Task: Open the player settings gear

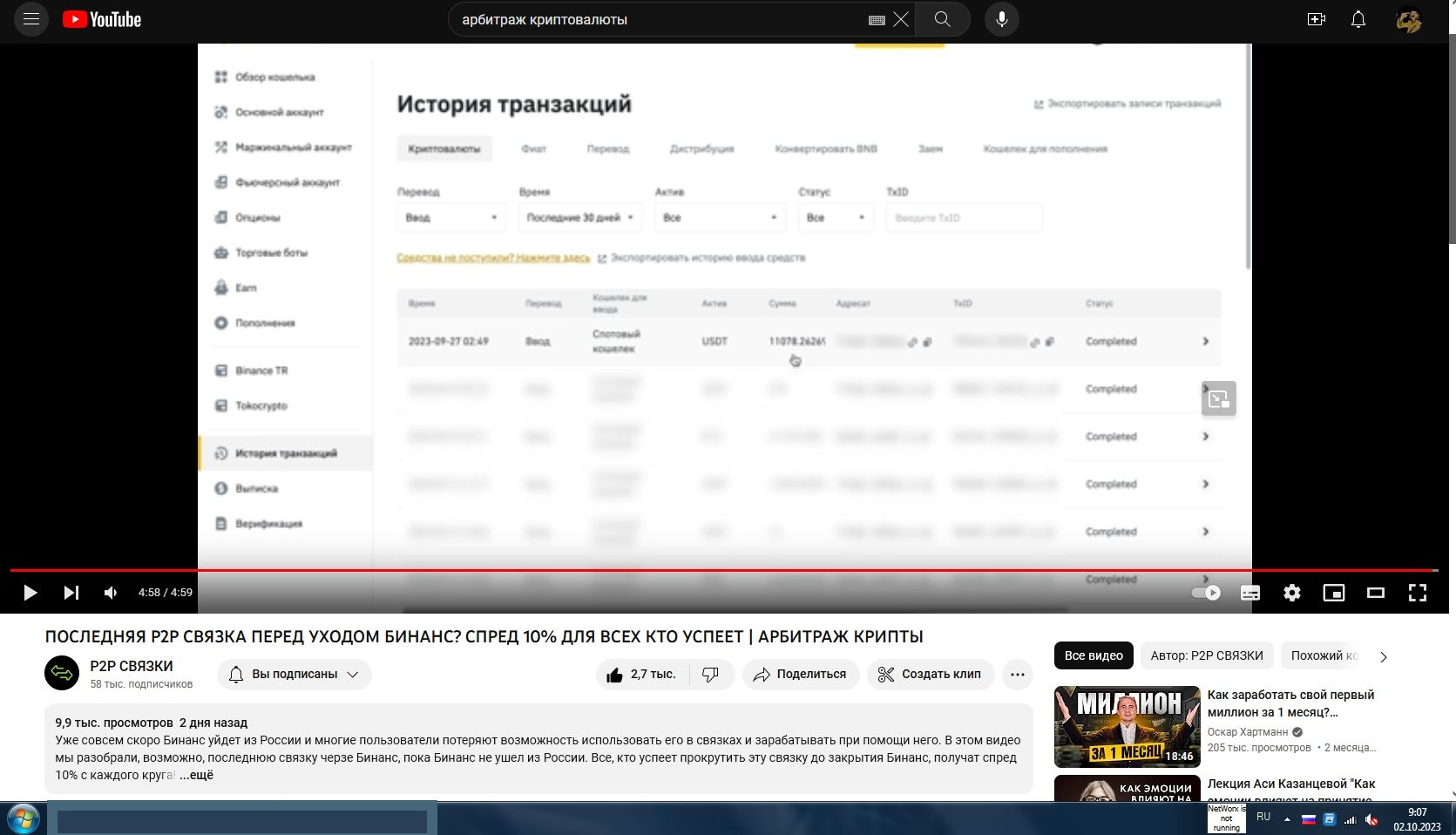Action: tap(1292, 593)
